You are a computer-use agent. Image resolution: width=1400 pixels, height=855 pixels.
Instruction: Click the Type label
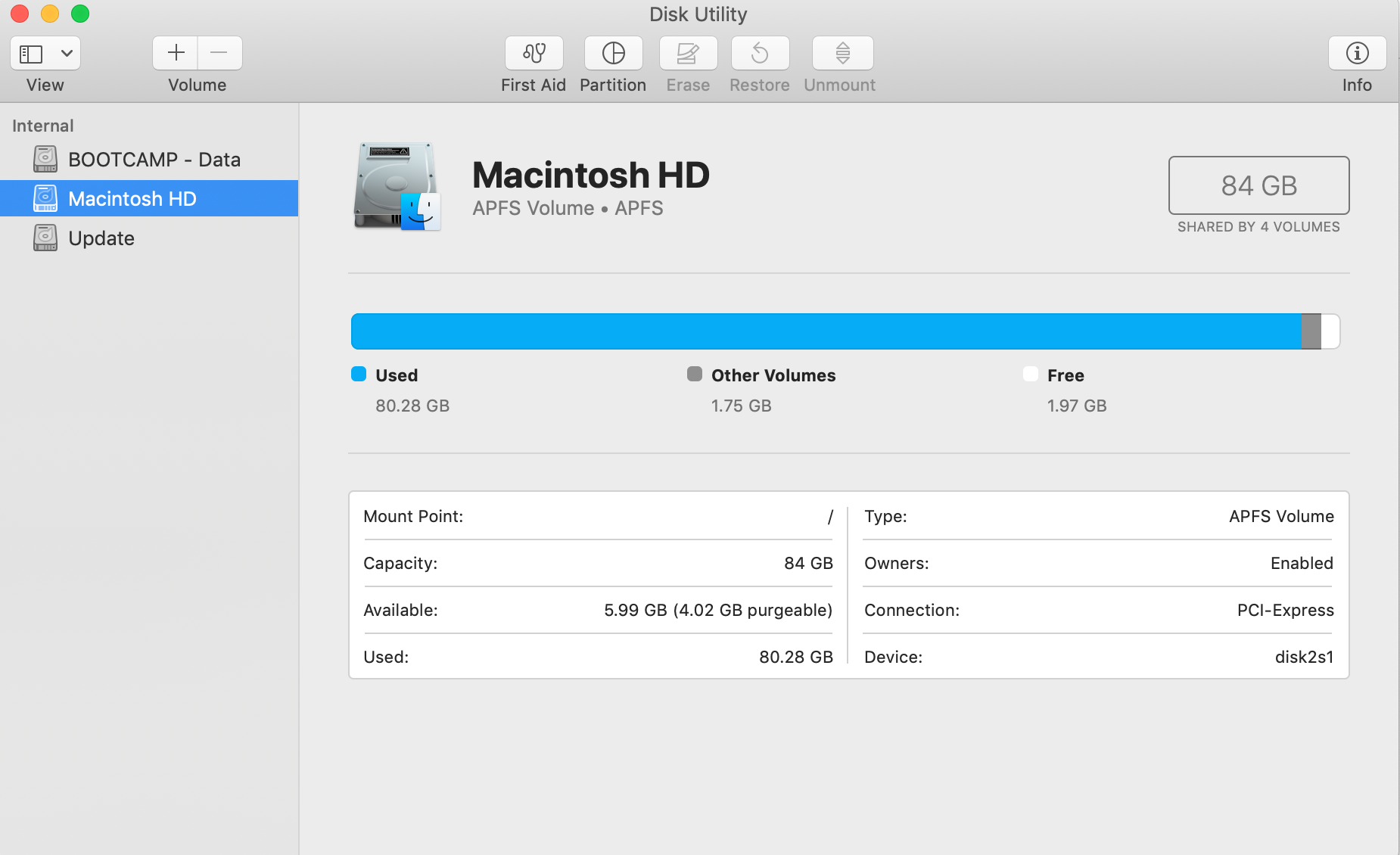(x=885, y=516)
